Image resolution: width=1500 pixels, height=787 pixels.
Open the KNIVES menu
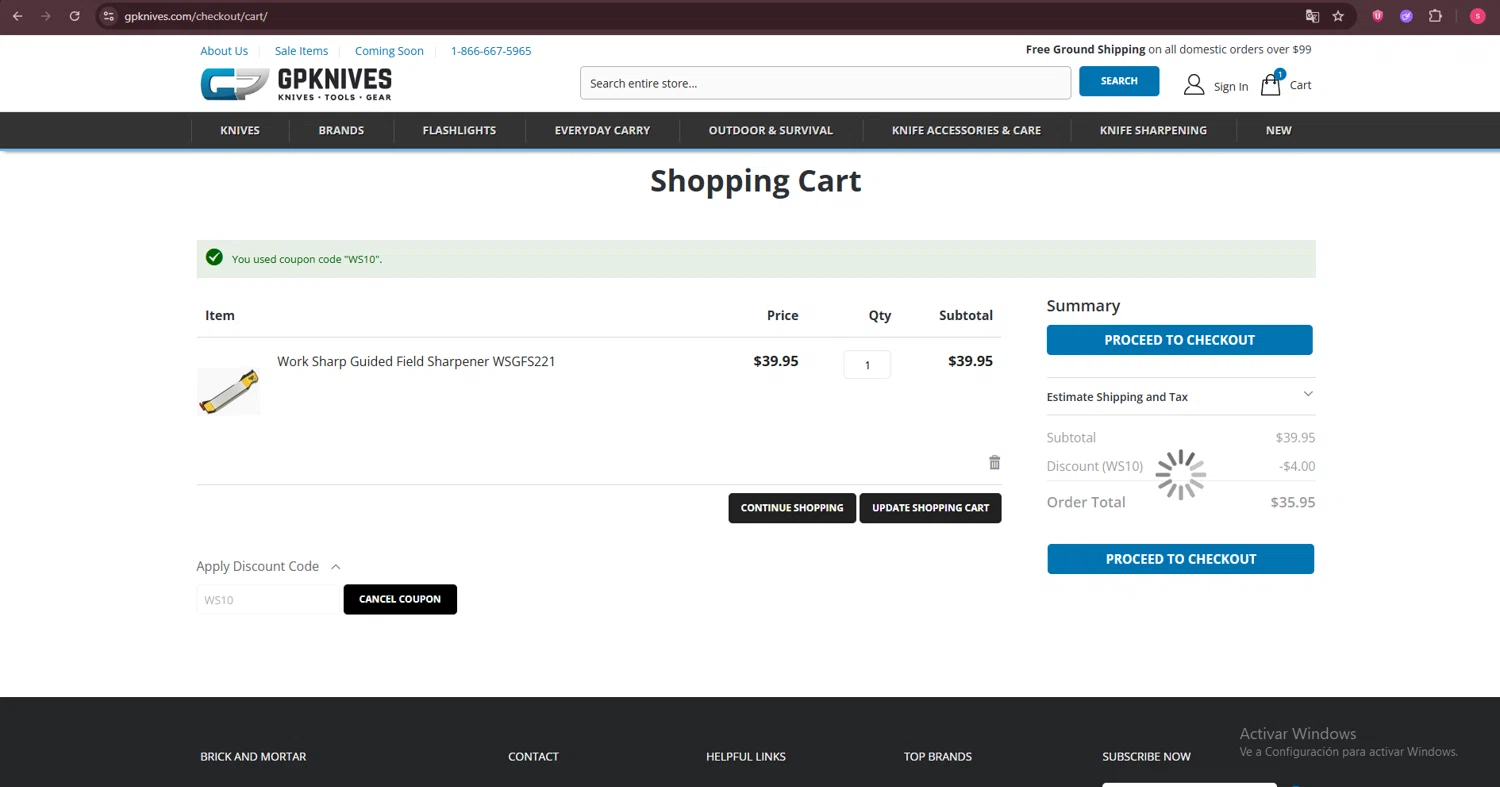(x=240, y=130)
